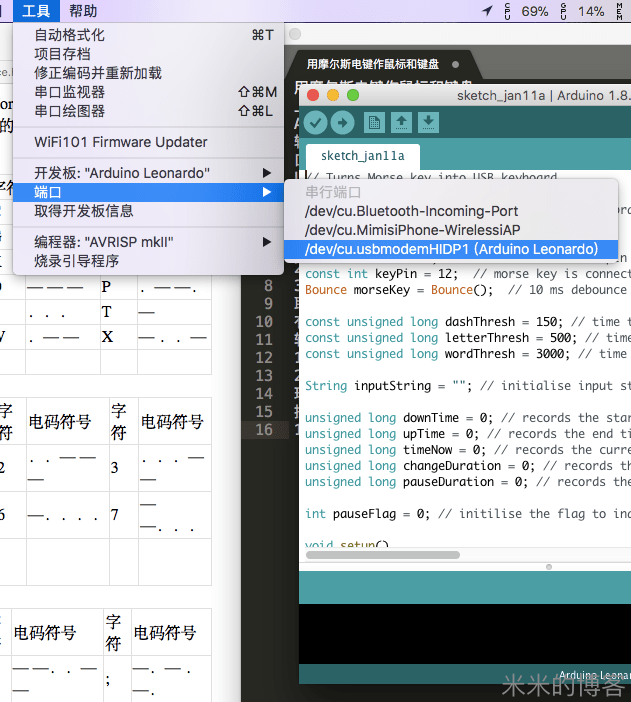Click the location arrow in menu bar

coord(487,11)
